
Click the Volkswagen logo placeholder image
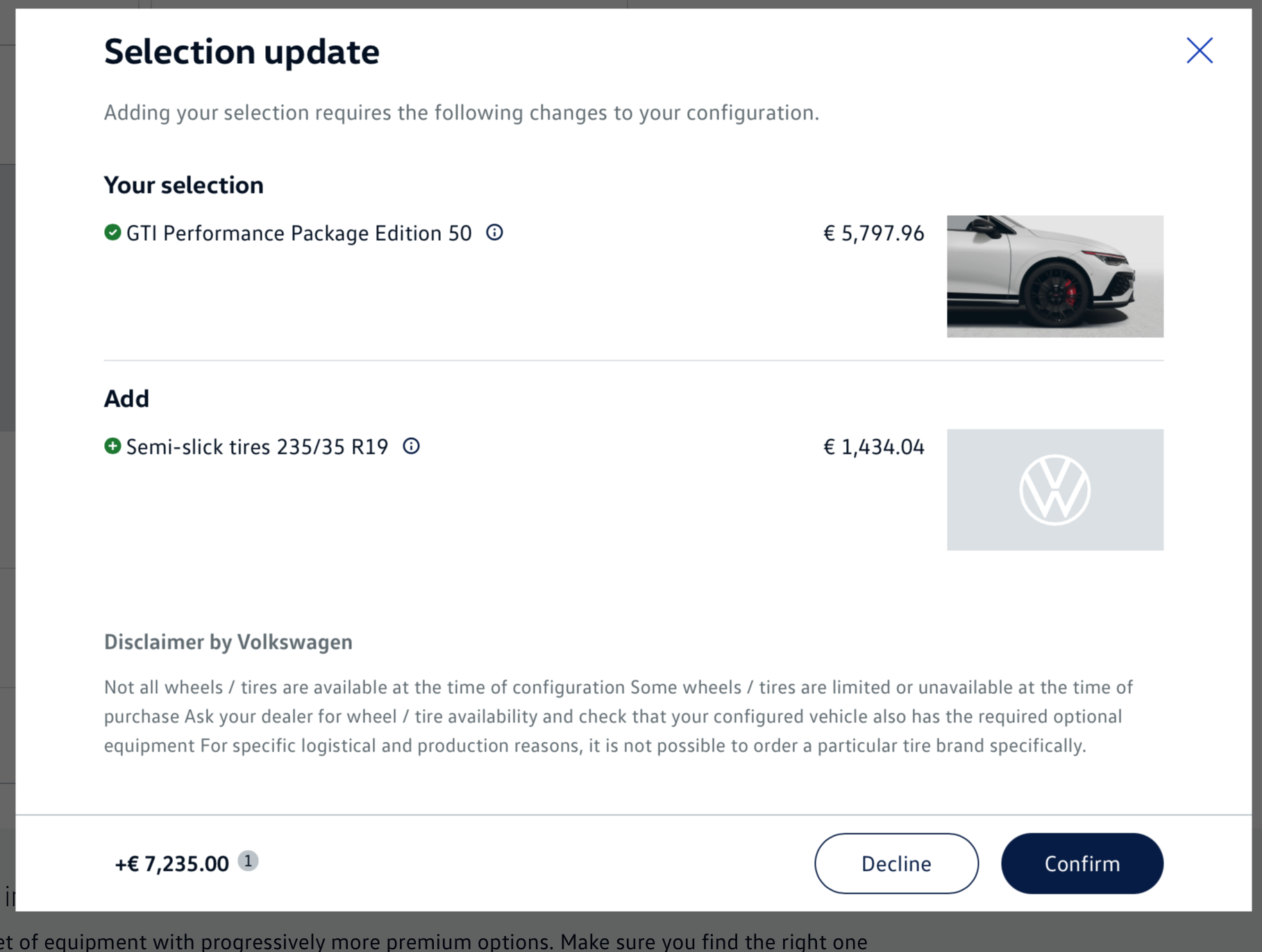point(1054,490)
